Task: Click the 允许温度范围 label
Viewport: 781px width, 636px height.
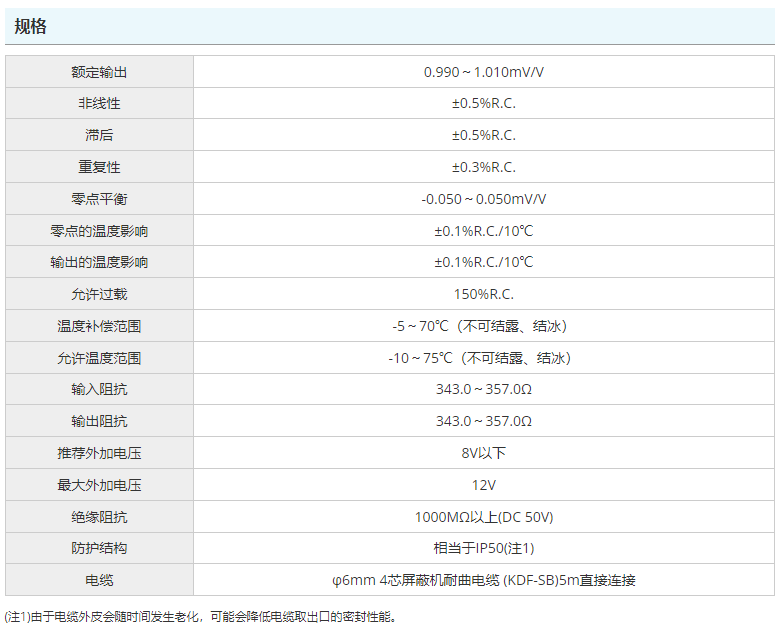Action: (99, 358)
